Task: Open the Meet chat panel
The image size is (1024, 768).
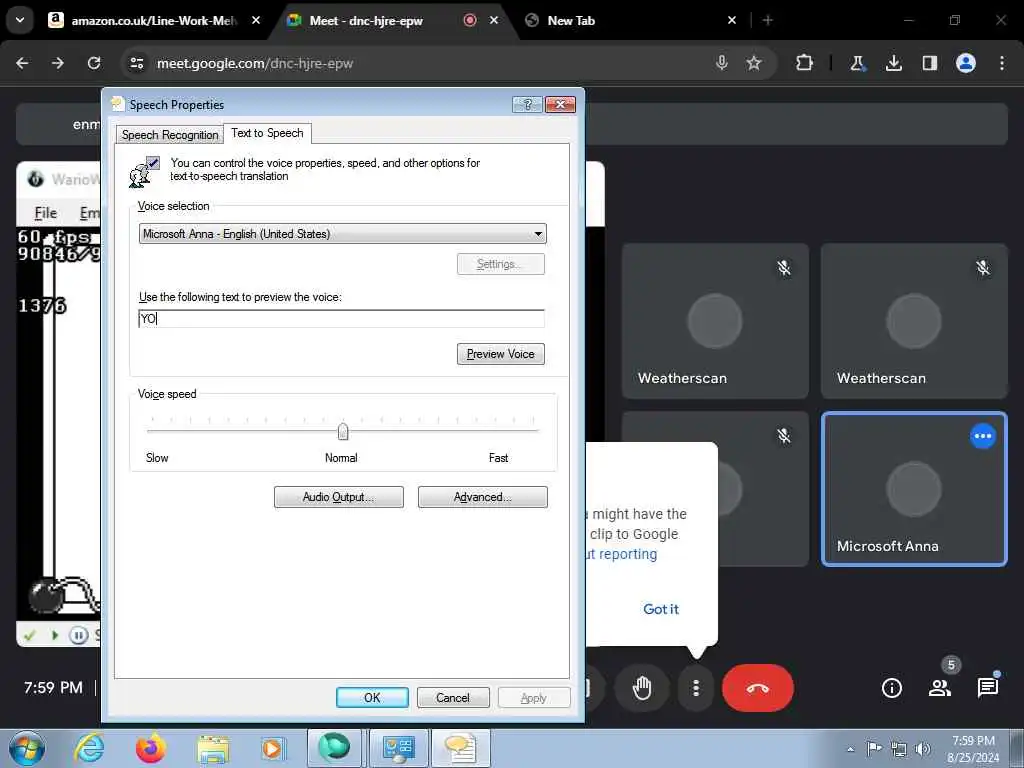Action: click(x=987, y=688)
